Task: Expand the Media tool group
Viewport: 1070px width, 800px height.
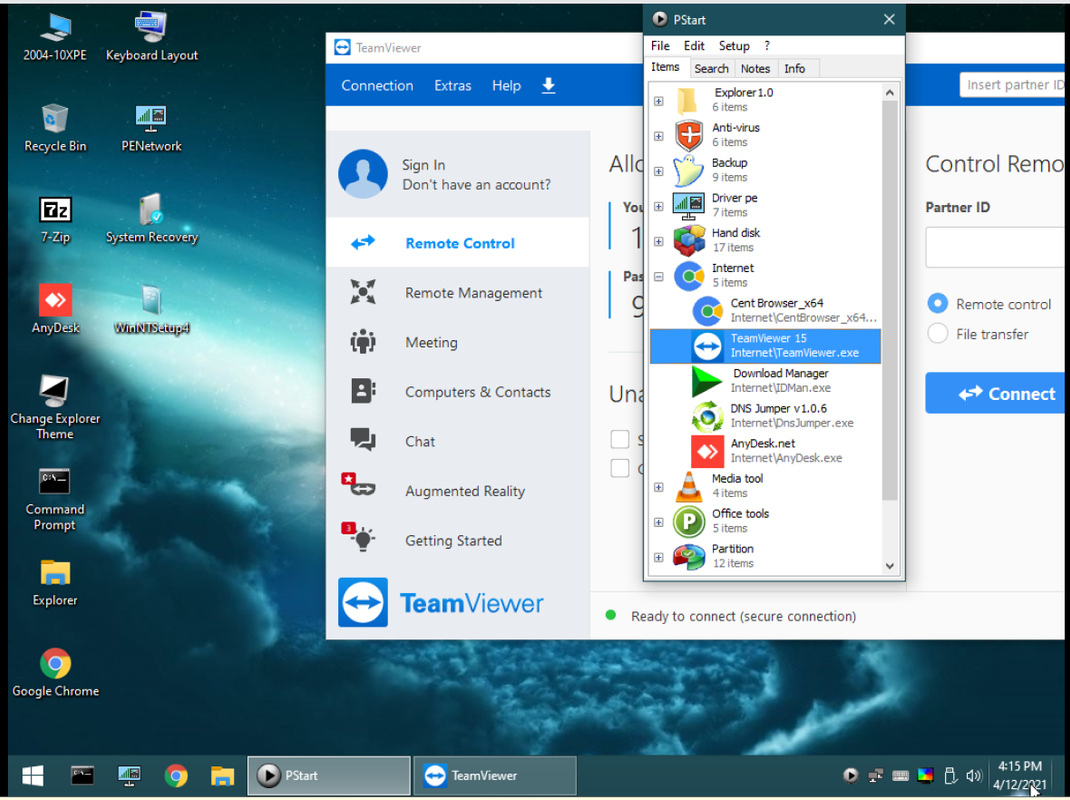Action: tap(659, 487)
